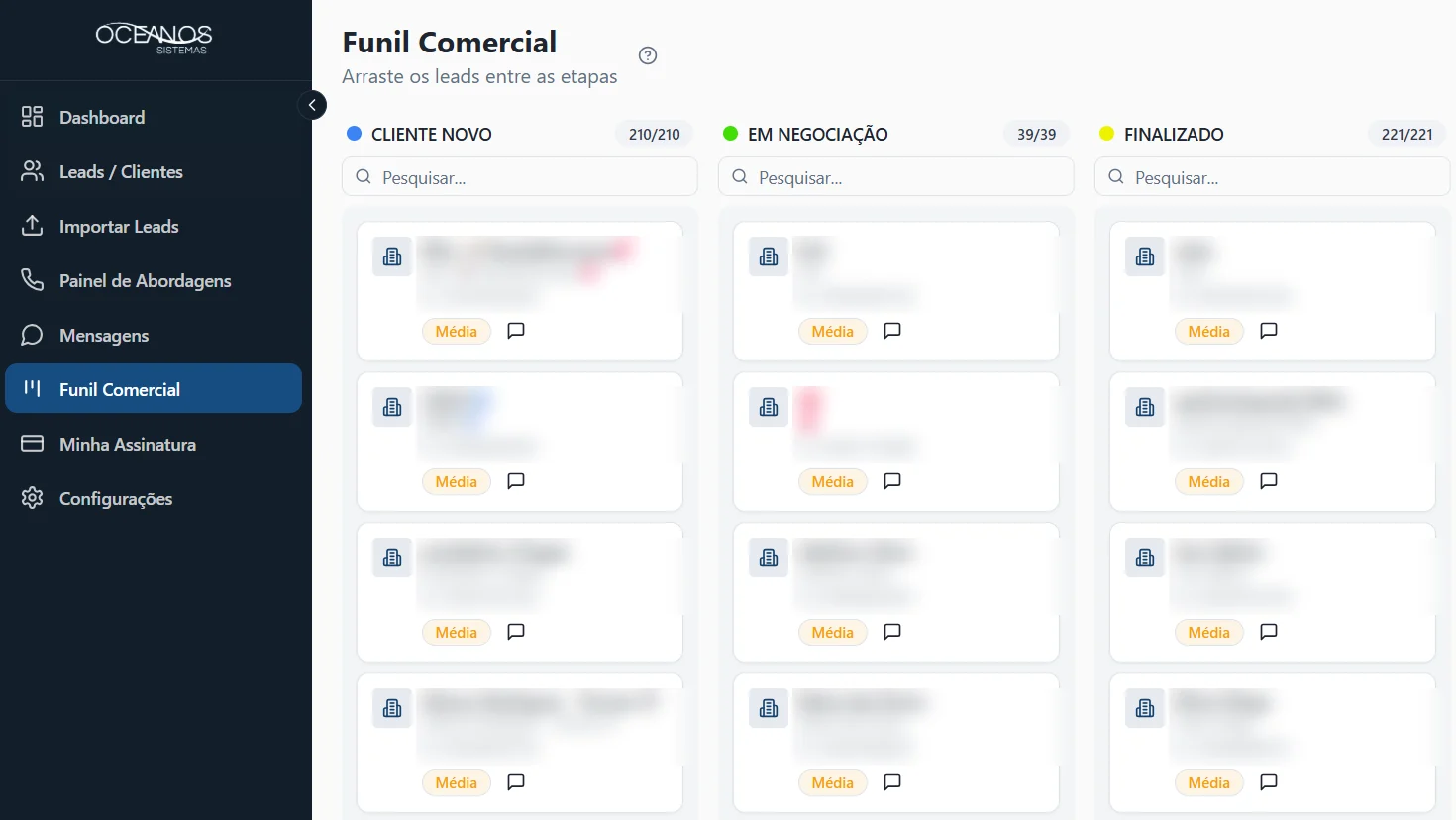Click the 39/39 count badge
1456x820 pixels.
[1037, 134]
